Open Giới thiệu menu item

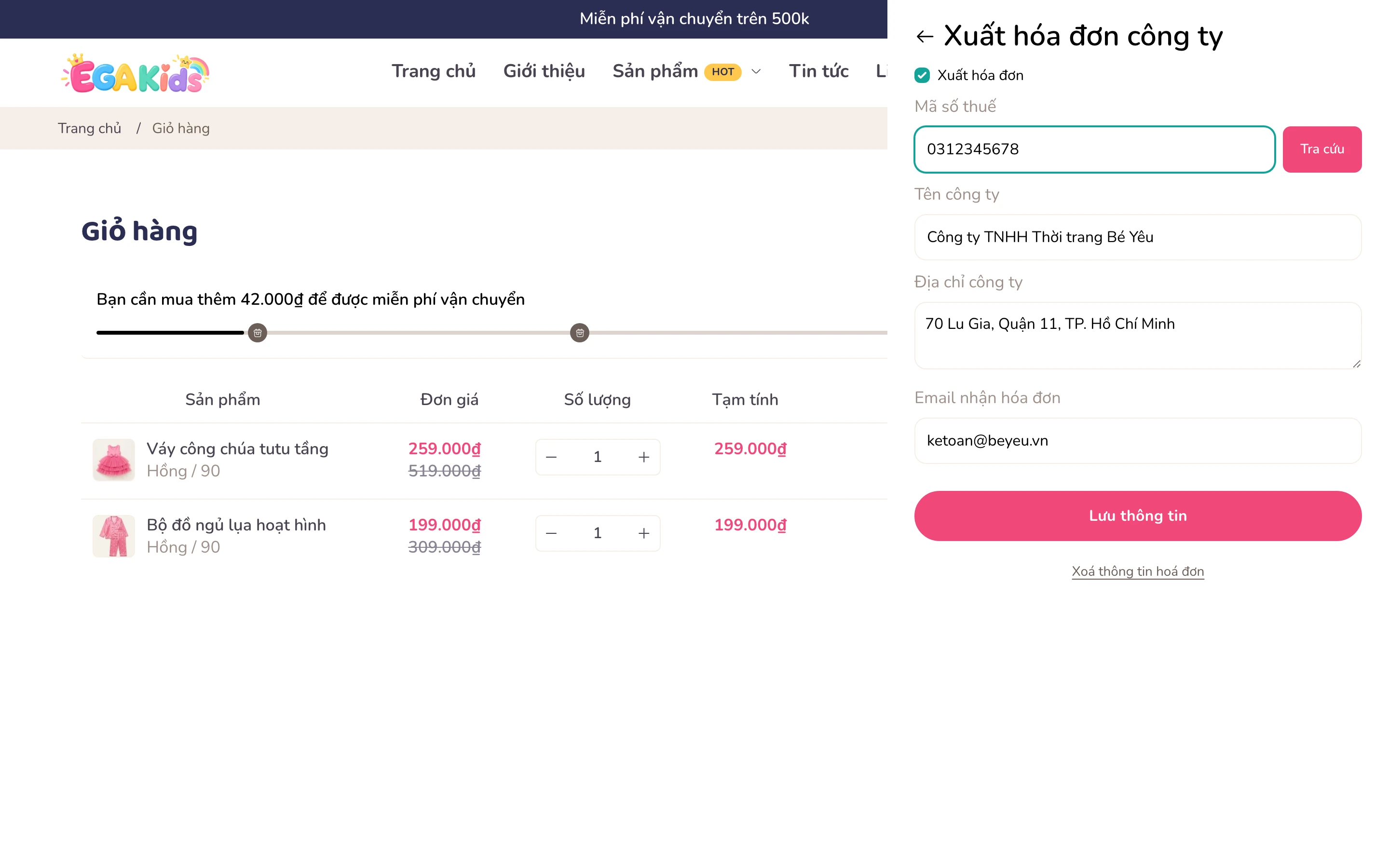click(544, 71)
